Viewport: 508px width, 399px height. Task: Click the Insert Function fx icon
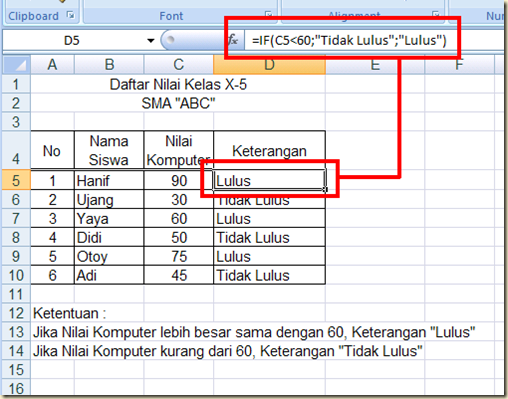pyautogui.click(x=233, y=40)
